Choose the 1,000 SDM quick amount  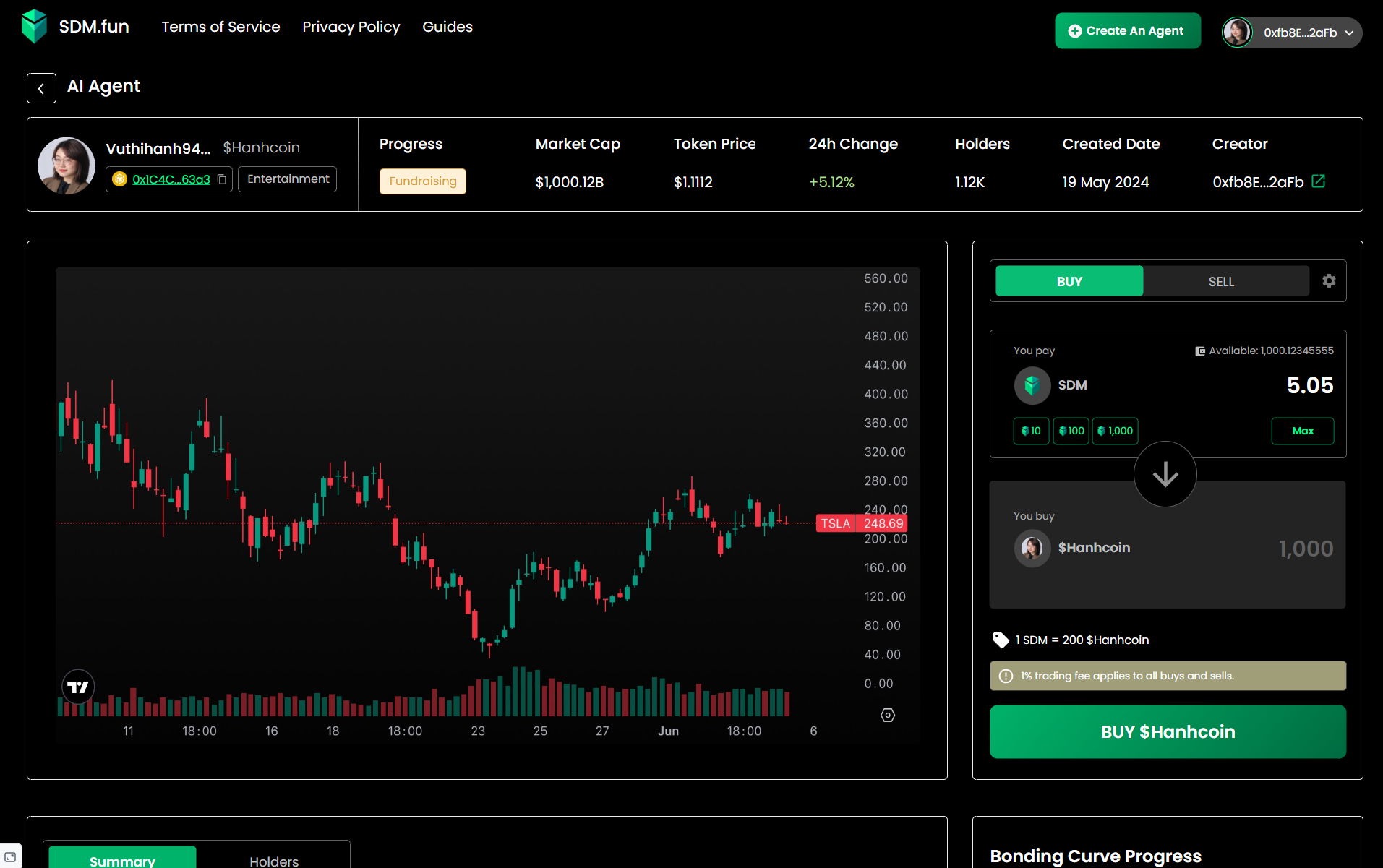point(1116,431)
